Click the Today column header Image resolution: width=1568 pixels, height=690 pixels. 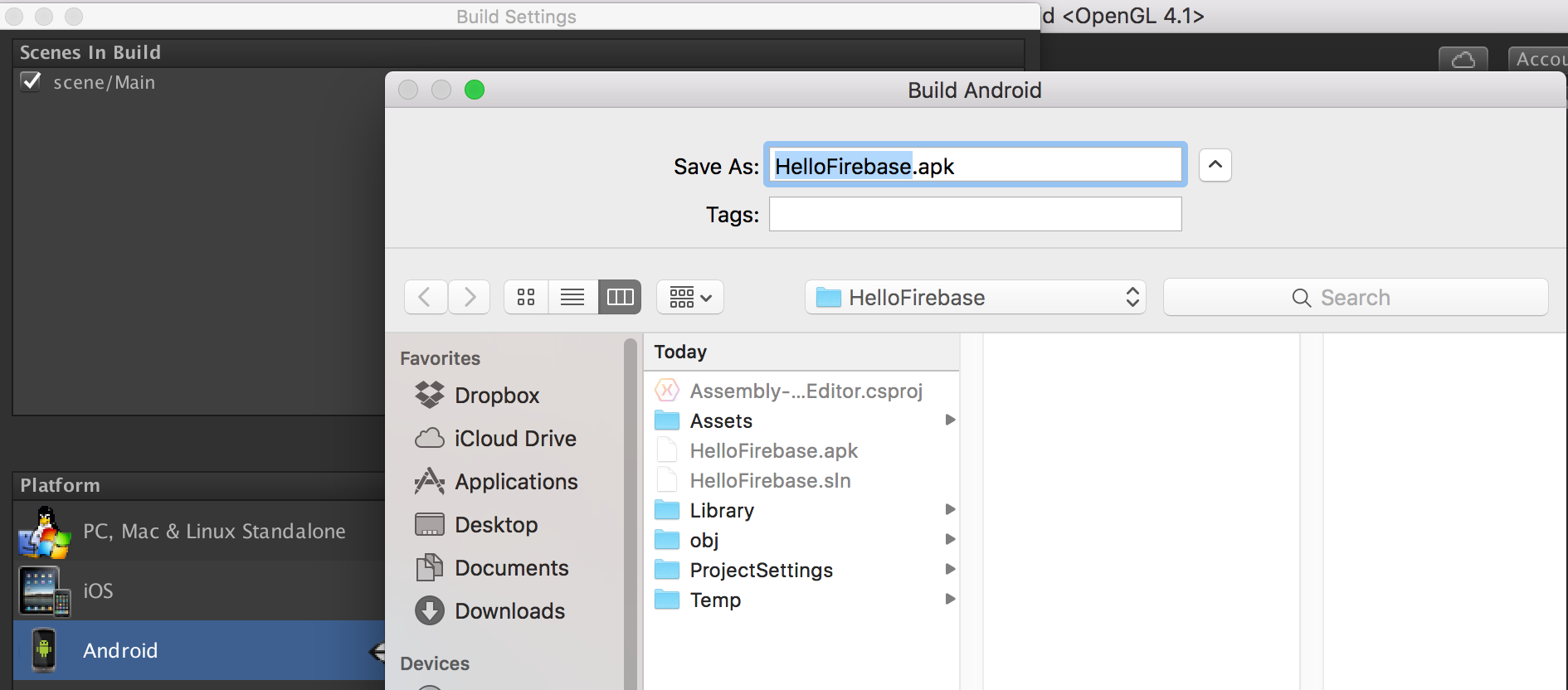801,352
